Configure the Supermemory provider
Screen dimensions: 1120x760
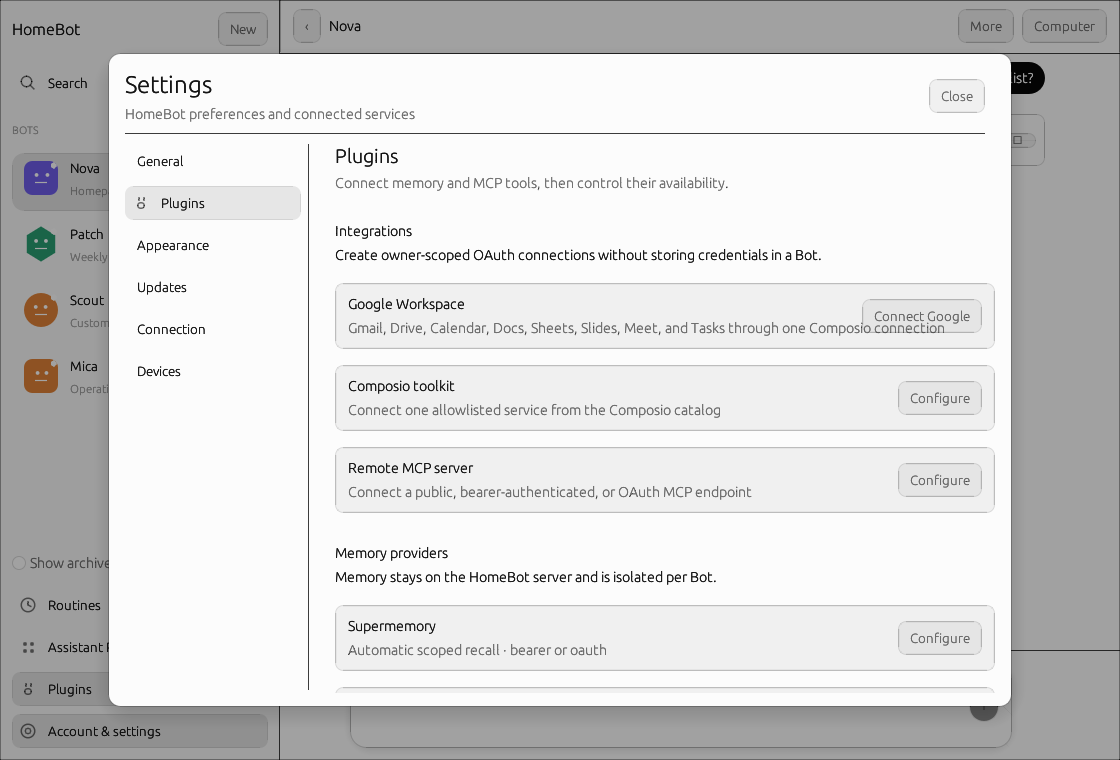click(939, 638)
